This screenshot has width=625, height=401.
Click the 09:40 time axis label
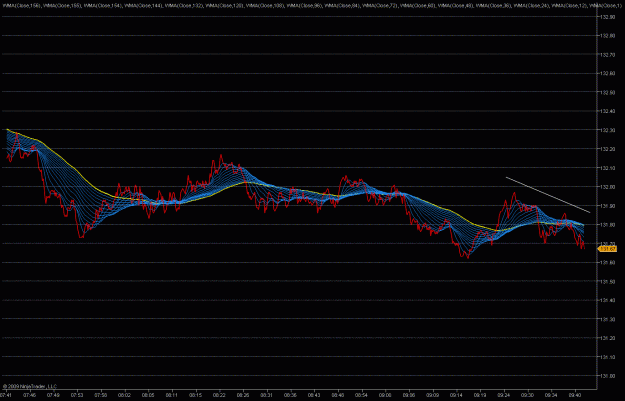(x=575, y=395)
